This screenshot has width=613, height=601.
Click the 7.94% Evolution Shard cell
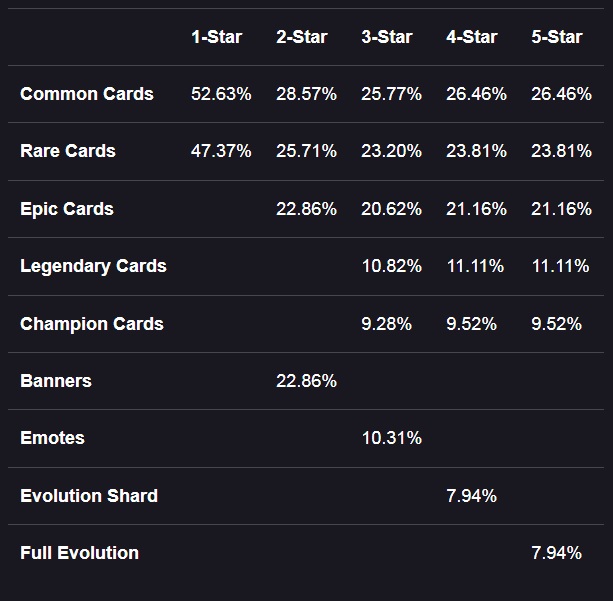point(471,496)
